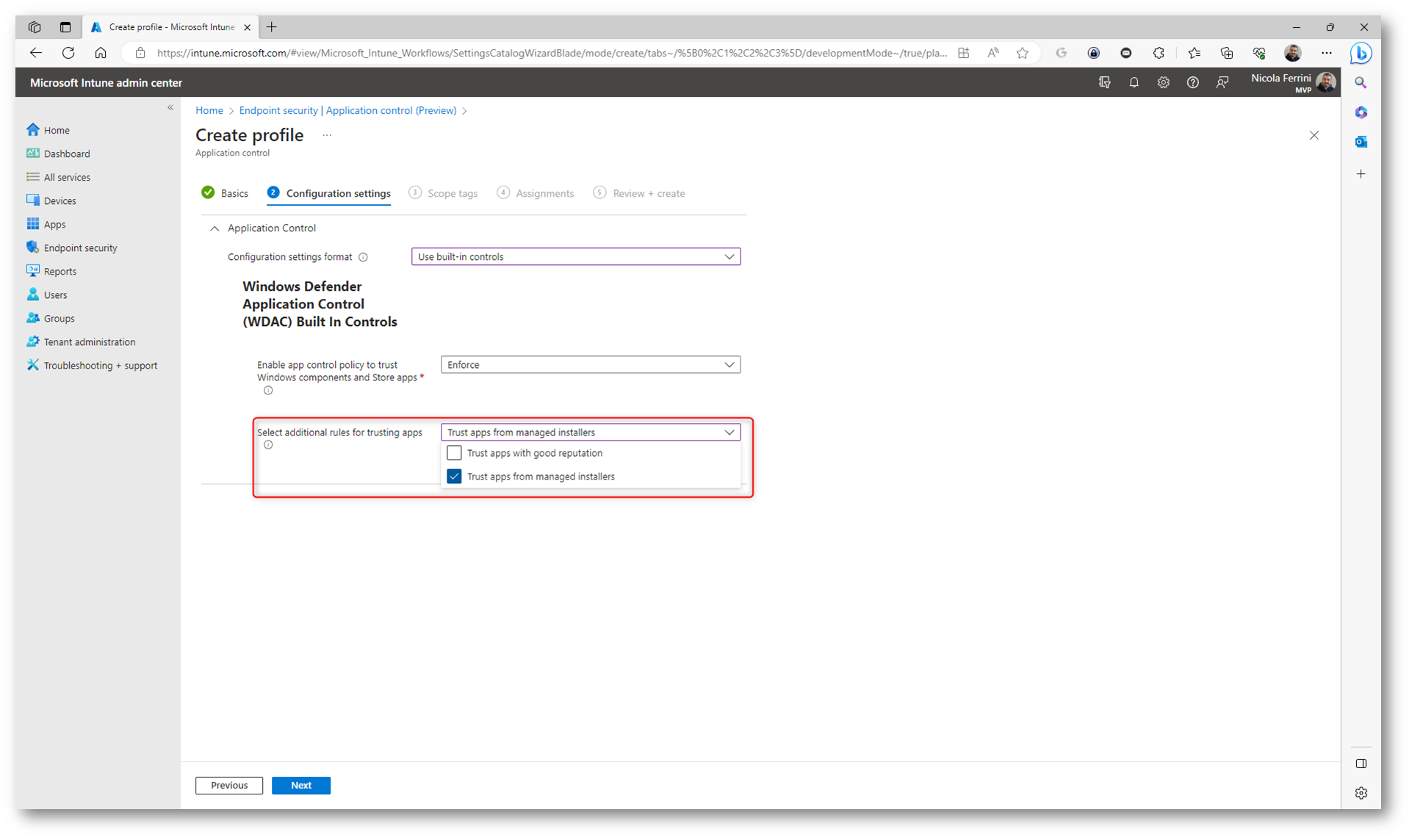Close the Create profile blade
This screenshot has width=1412, height=840.
[x=1314, y=135]
